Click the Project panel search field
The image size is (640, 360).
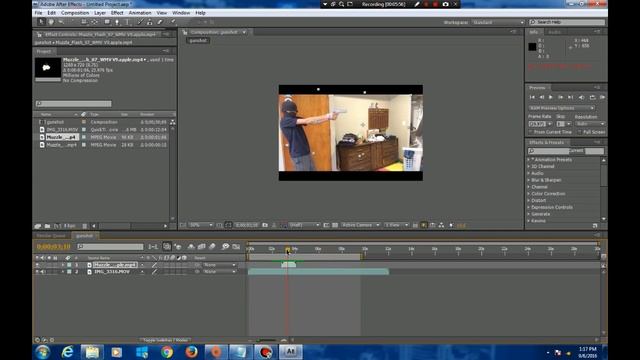[73, 104]
